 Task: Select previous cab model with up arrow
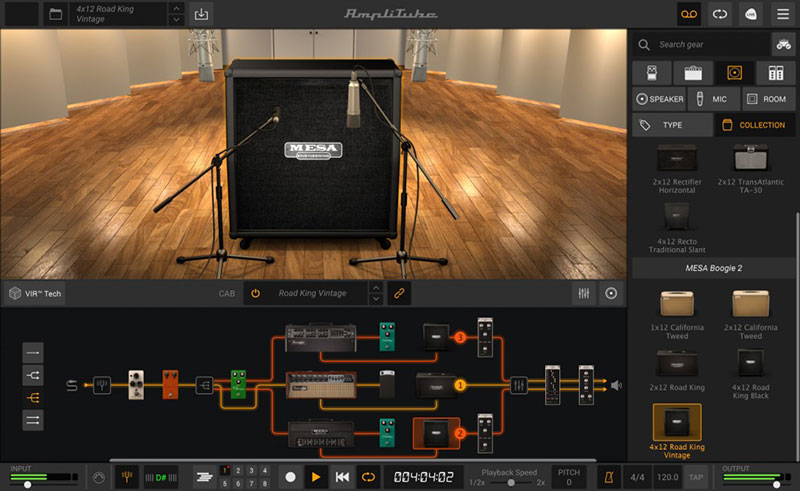click(x=376, y=287)
